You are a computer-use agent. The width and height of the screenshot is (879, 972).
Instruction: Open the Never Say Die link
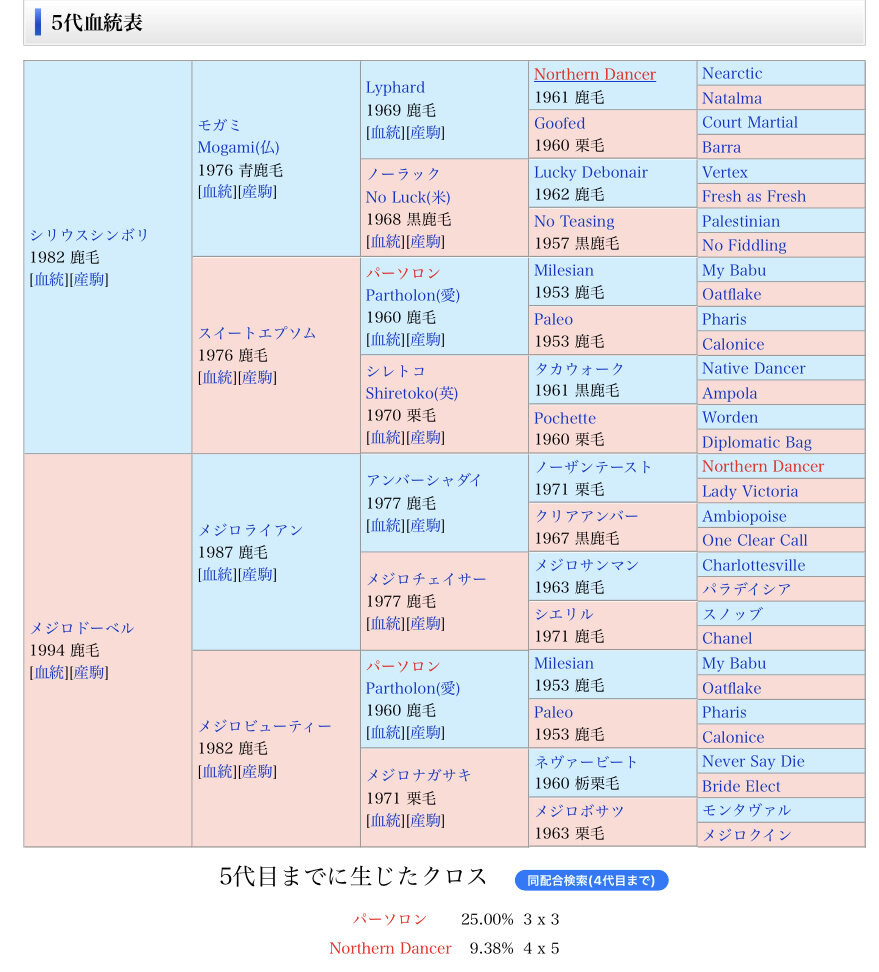pos(752,761)
